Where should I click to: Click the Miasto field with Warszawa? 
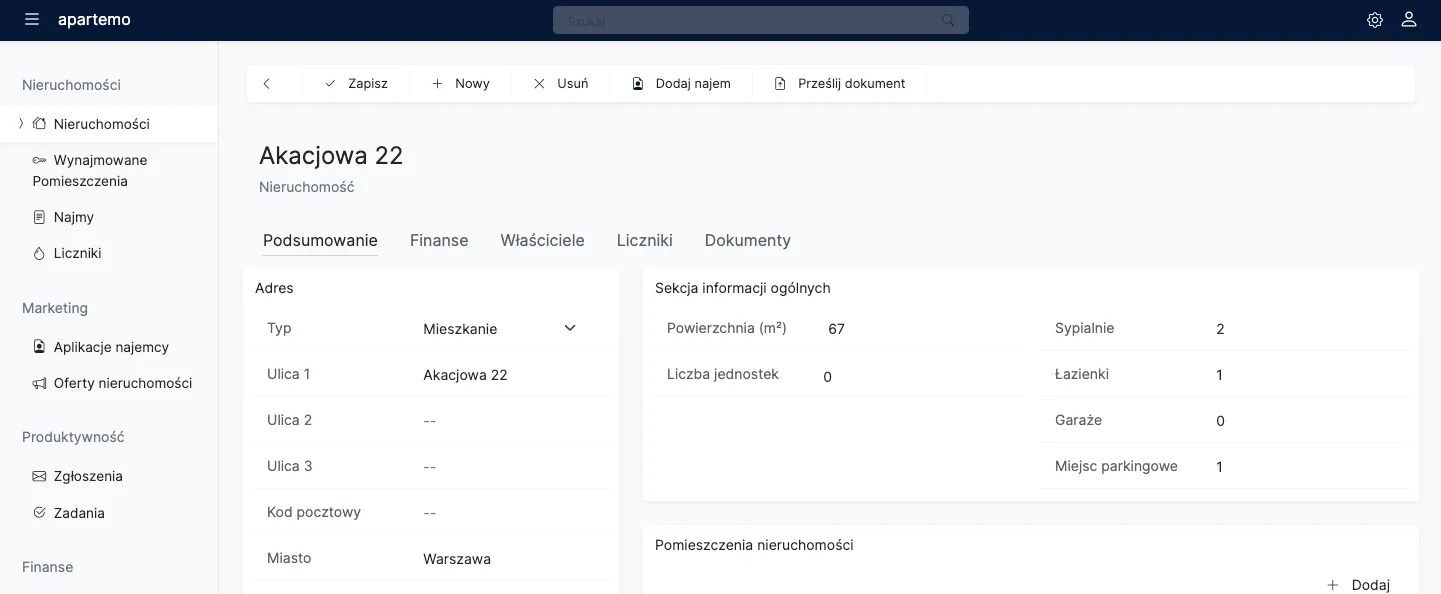coord(510,559)
